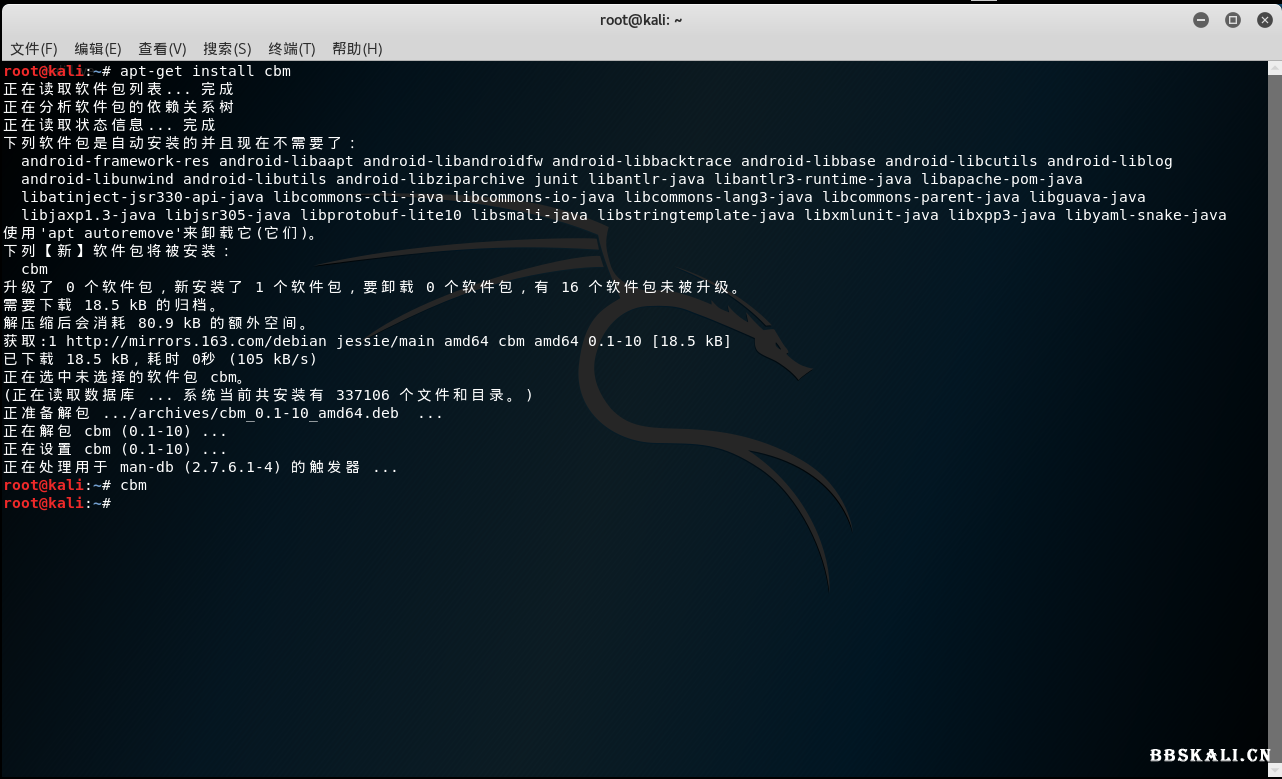Click the 'cbm' package name under new packages
This screenshot has height=779, width=1282.
[x=33, y=268]
